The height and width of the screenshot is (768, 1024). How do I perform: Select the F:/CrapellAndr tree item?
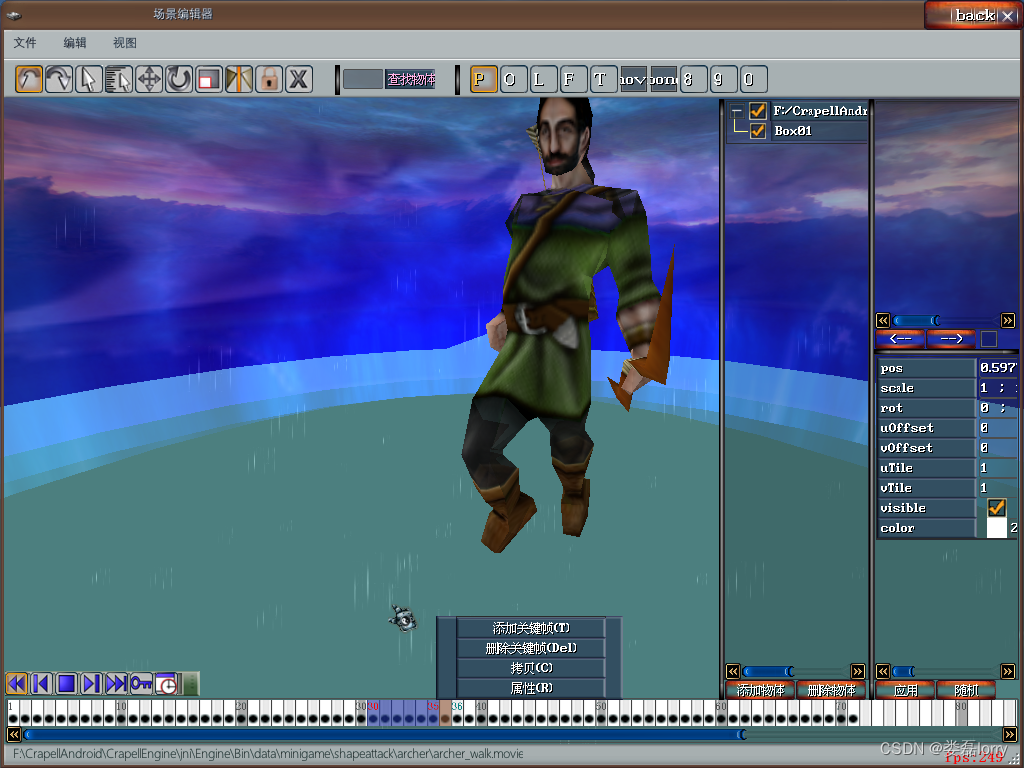(x=820, y=111)
